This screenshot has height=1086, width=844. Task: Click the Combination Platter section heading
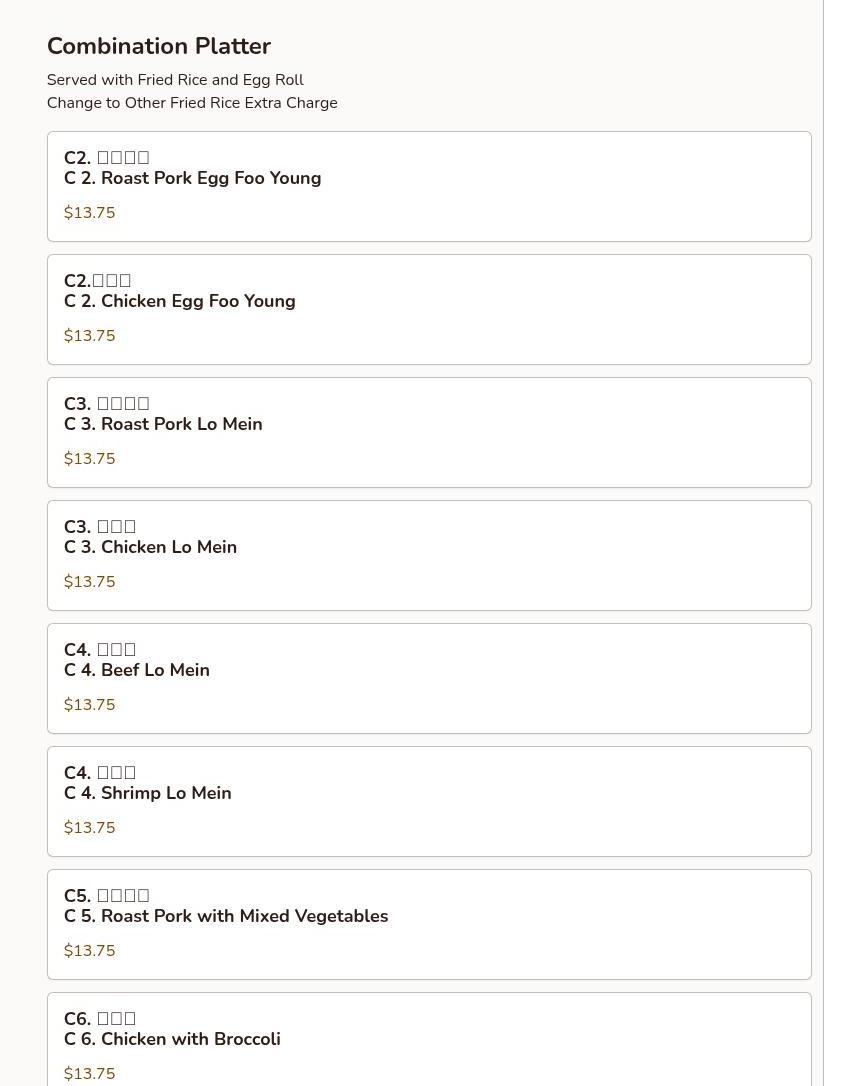coord(159,46)
